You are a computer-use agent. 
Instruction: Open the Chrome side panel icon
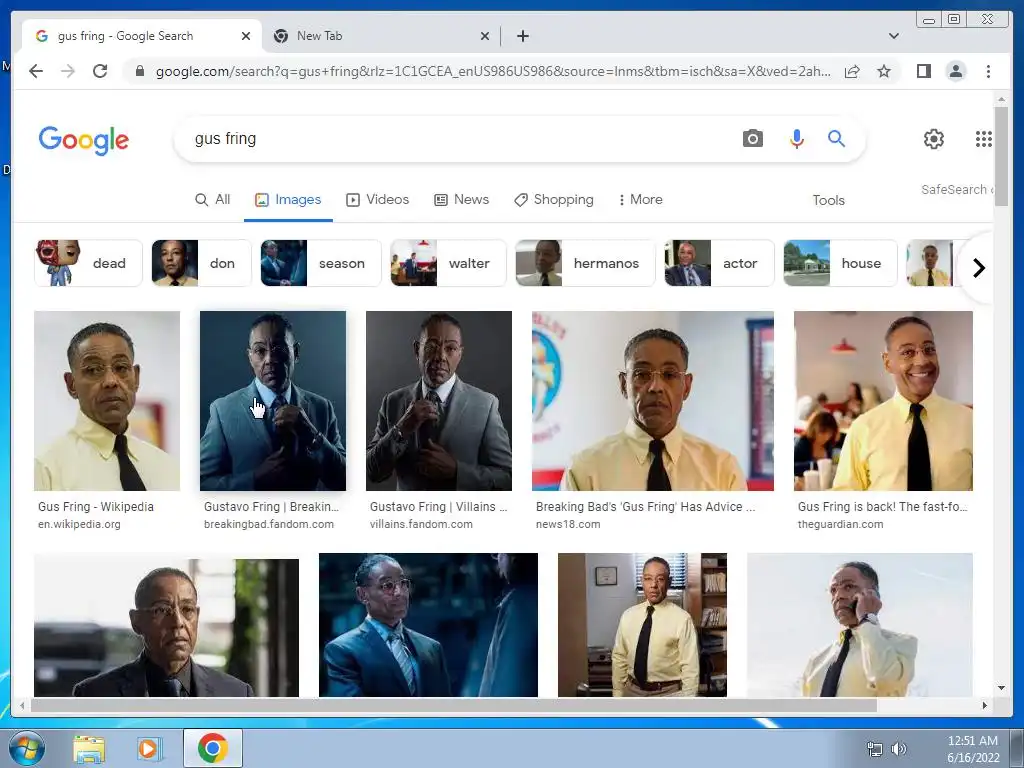(x=923, y=71)
